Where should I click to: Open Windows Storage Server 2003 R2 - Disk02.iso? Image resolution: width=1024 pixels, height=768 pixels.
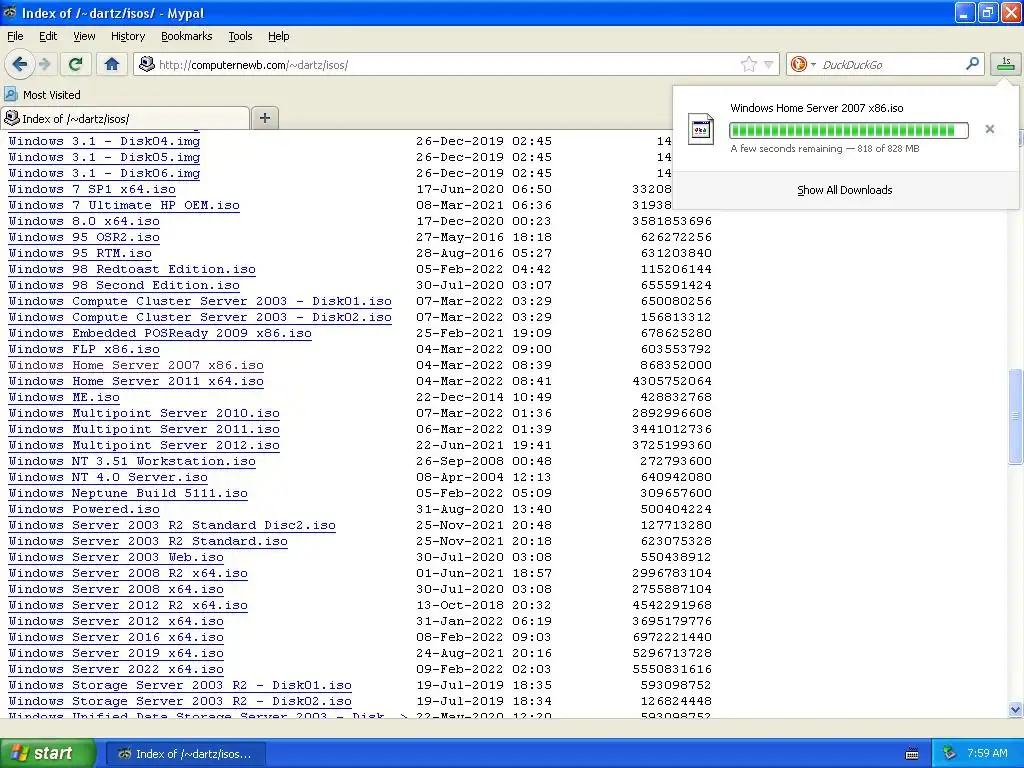pos(180,701)
